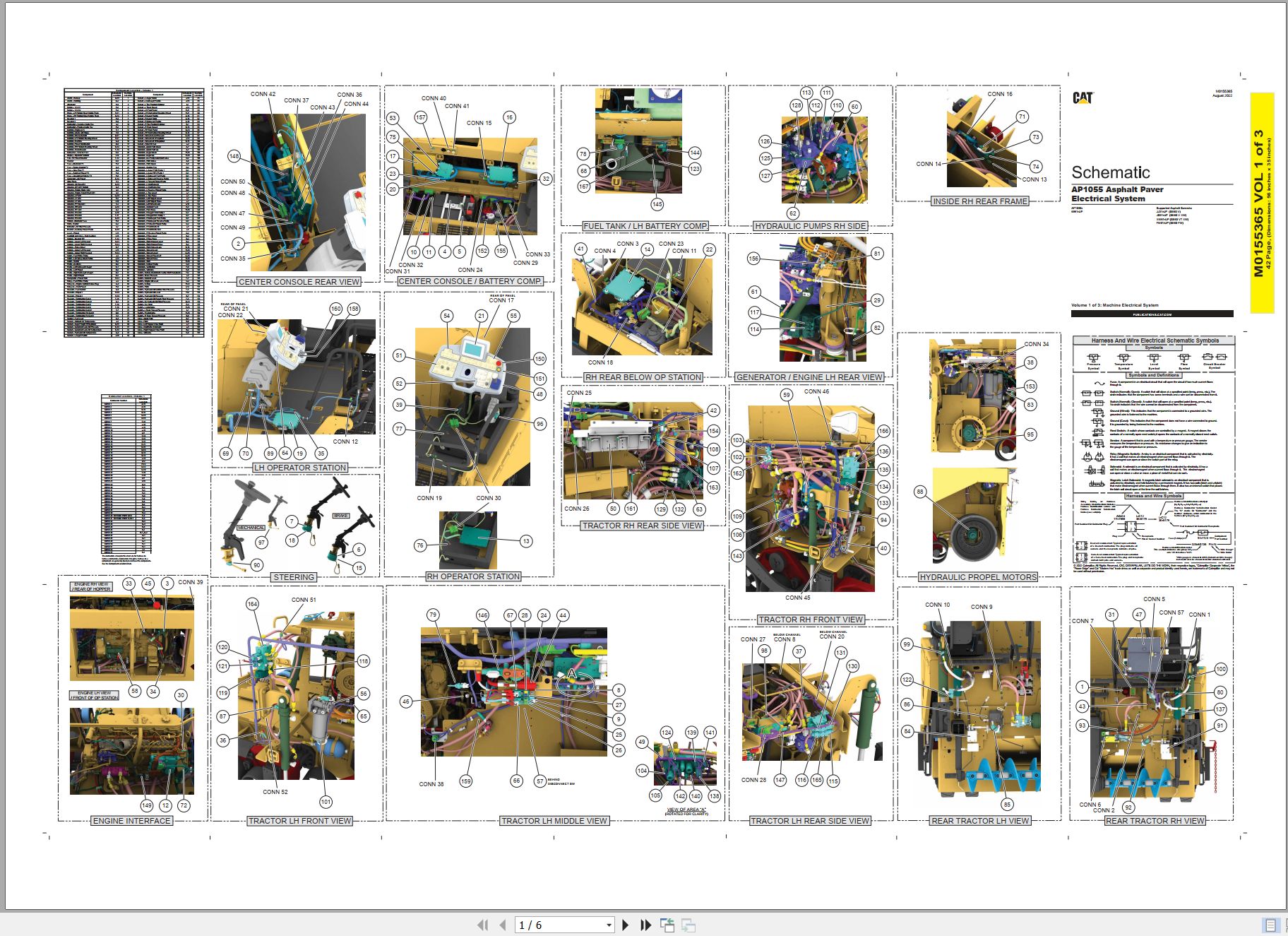1288x936 pixels.
Task: Click the CAT logo
Action: [x=1083, y=97]
